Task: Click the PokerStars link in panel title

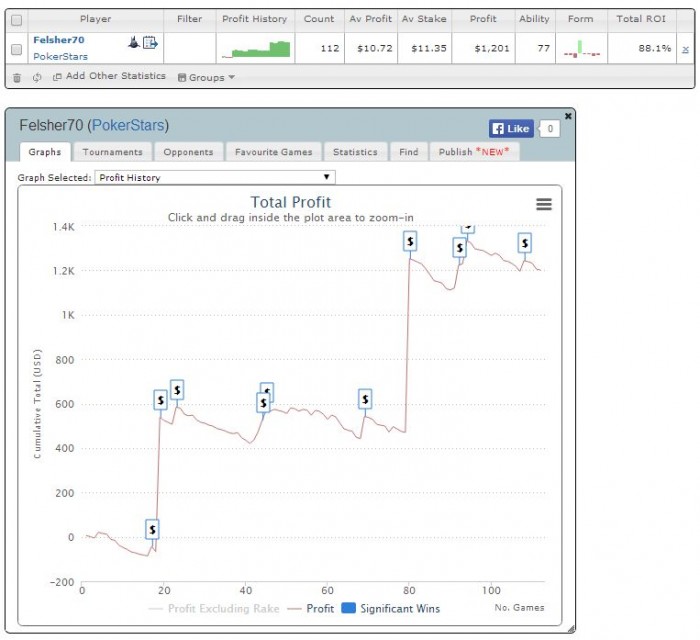Action: point(128,125)
